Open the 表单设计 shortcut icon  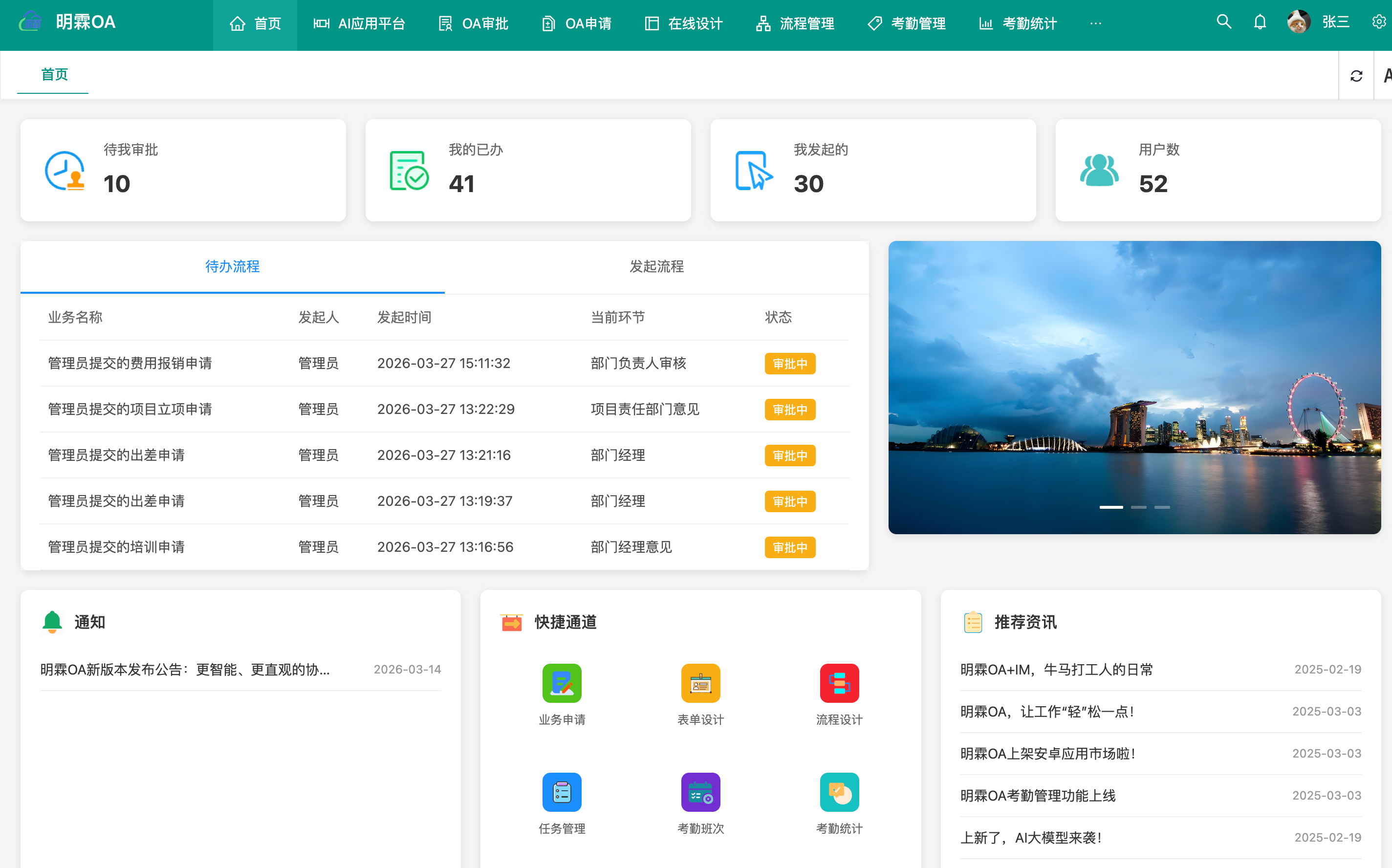(700, 683)
